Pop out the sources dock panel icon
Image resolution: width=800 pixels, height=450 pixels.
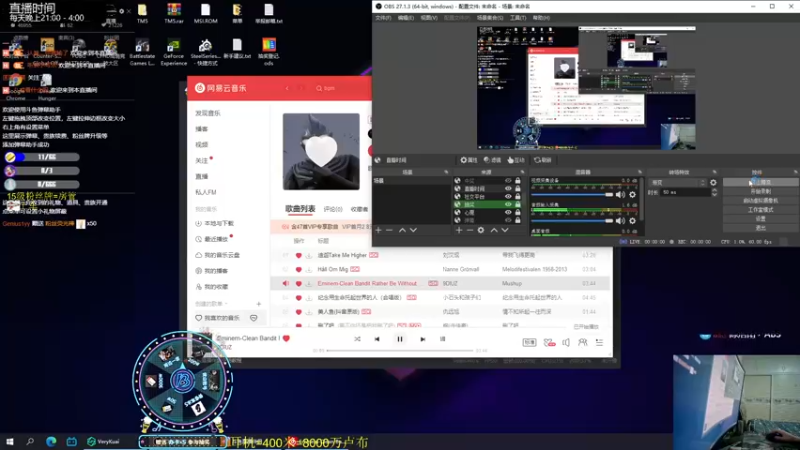coord(522,172)
